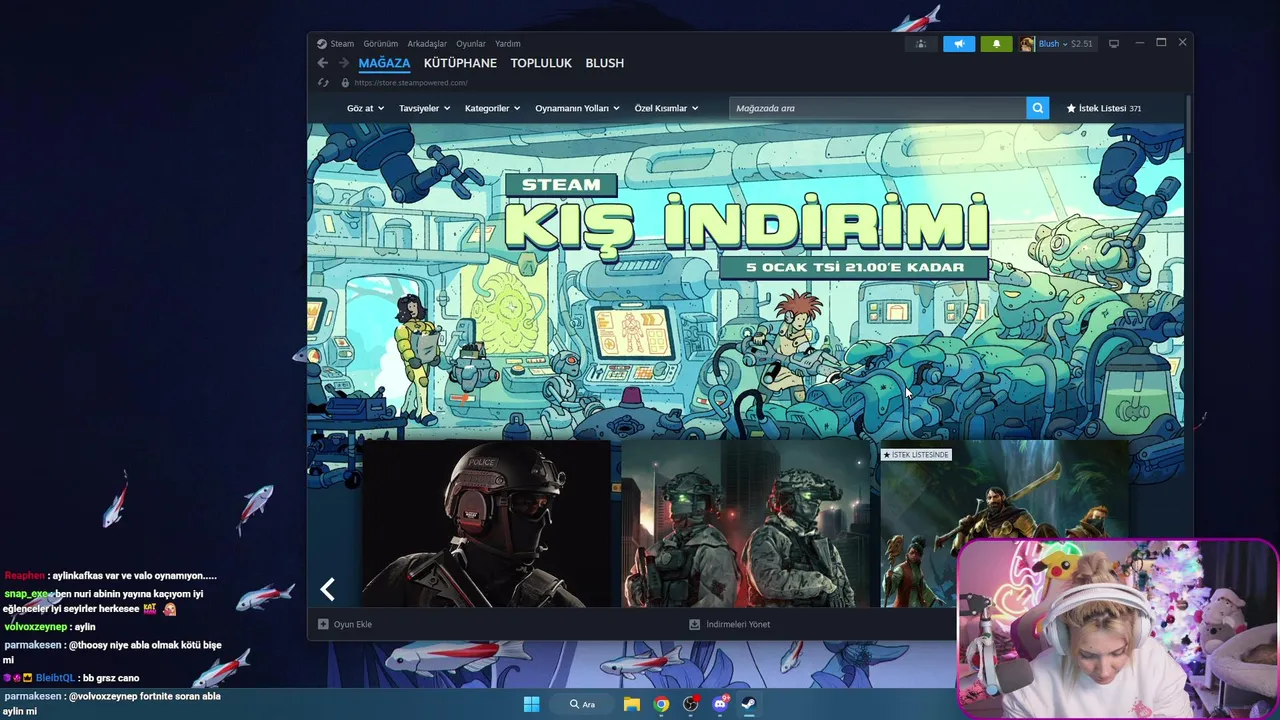Open File Explorer from the taskbar
The width and height of the screenshot is (1280, 720).
pos(632,704)
